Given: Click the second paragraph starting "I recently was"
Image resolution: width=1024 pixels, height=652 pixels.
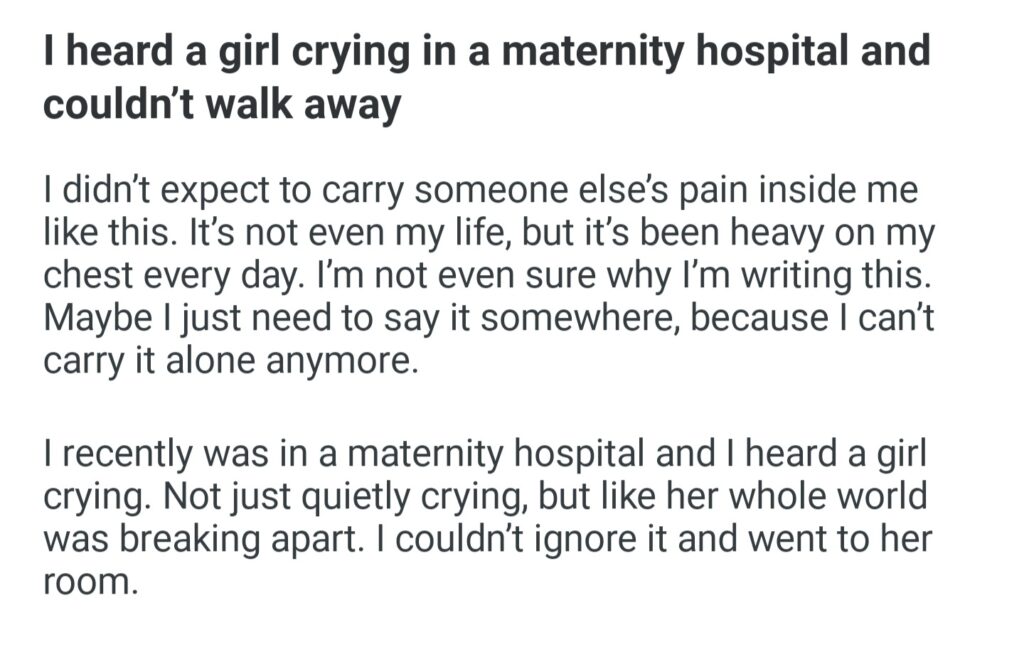Looking at the screenshot, I should 486,516.
